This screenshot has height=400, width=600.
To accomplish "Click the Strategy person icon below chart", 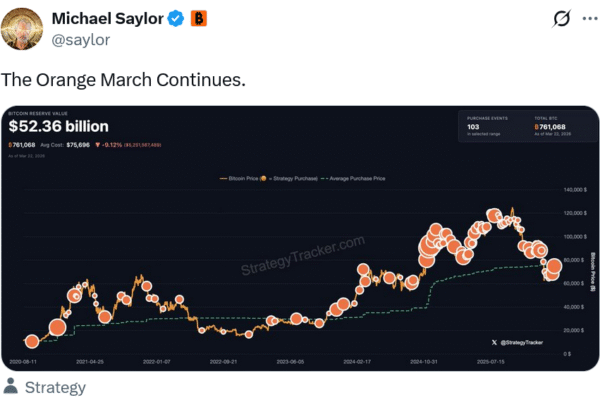I will 12,387.
